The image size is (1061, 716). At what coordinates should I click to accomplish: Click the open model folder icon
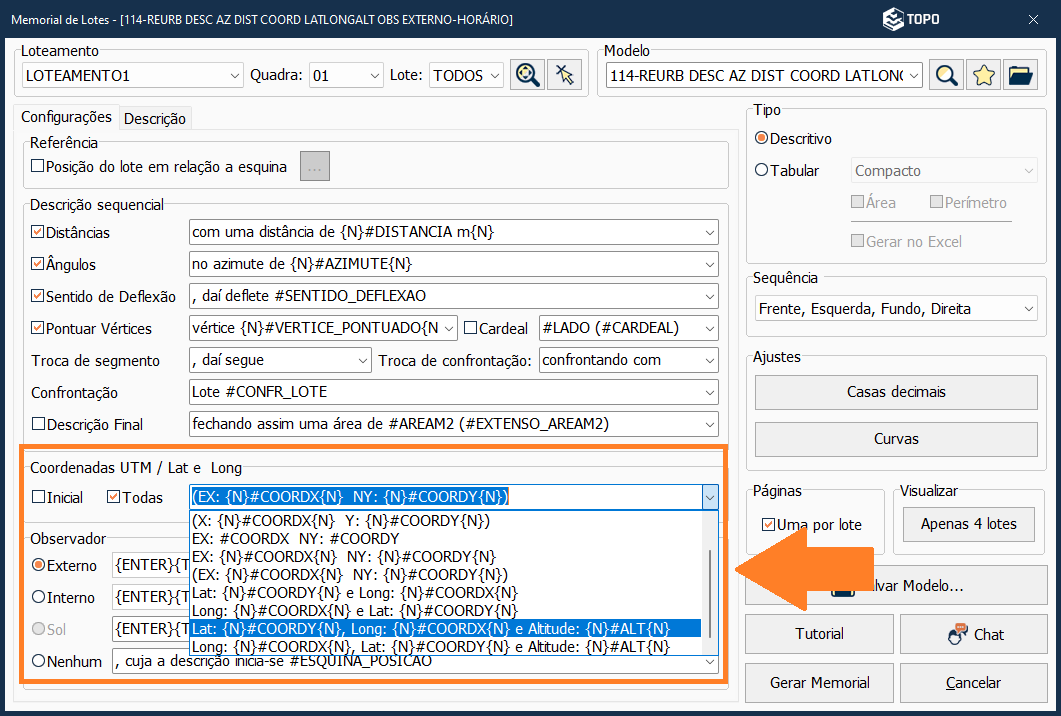point(1019,75)
